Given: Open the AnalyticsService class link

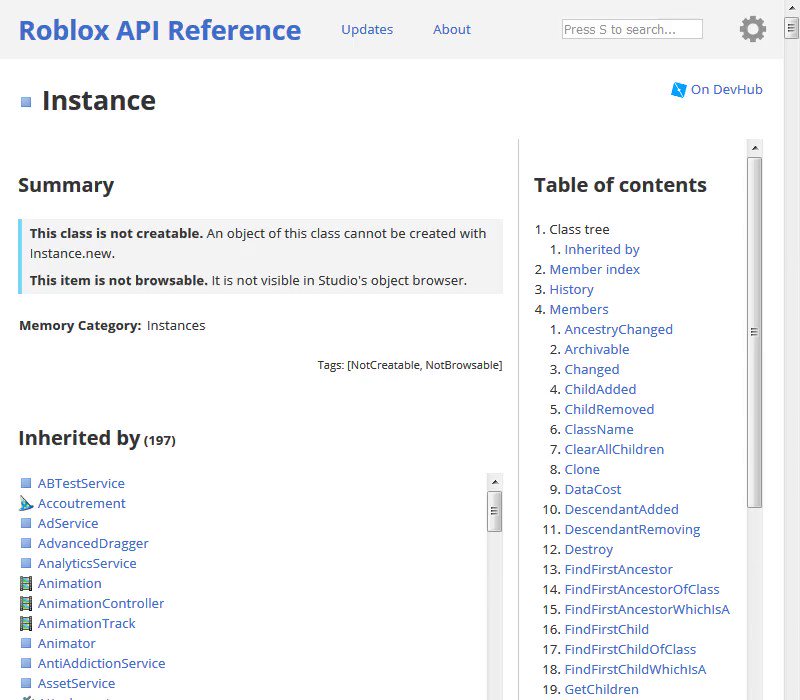Looking at the screenshot, I should click(87, 563).
